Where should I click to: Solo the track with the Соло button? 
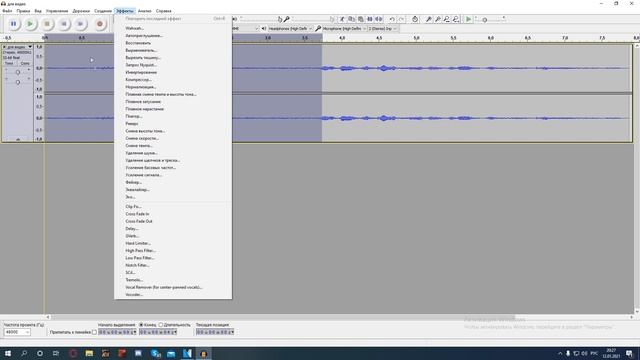click(25, 63)
